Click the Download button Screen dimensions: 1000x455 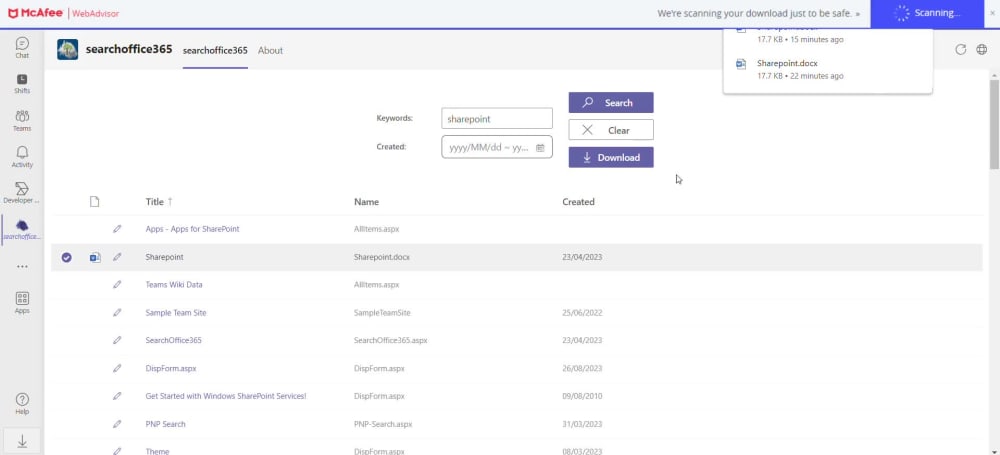(611, 158)
